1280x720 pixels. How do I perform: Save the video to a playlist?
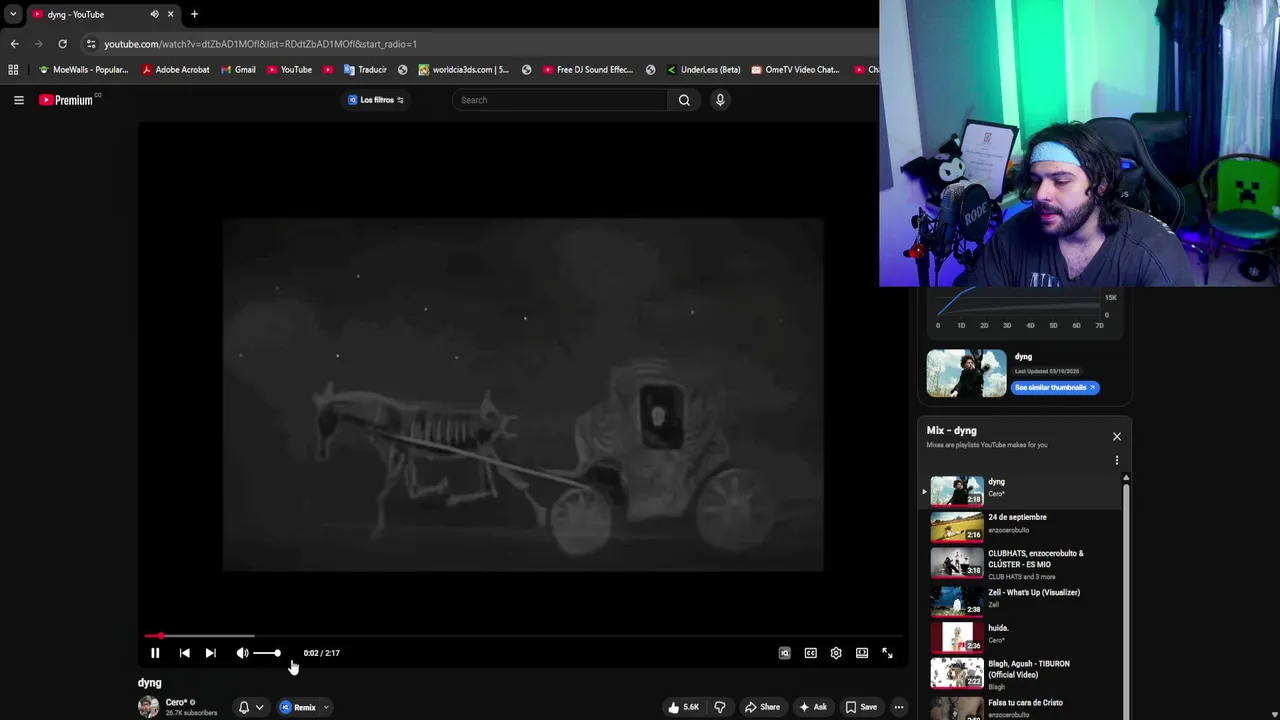point(861,707)
